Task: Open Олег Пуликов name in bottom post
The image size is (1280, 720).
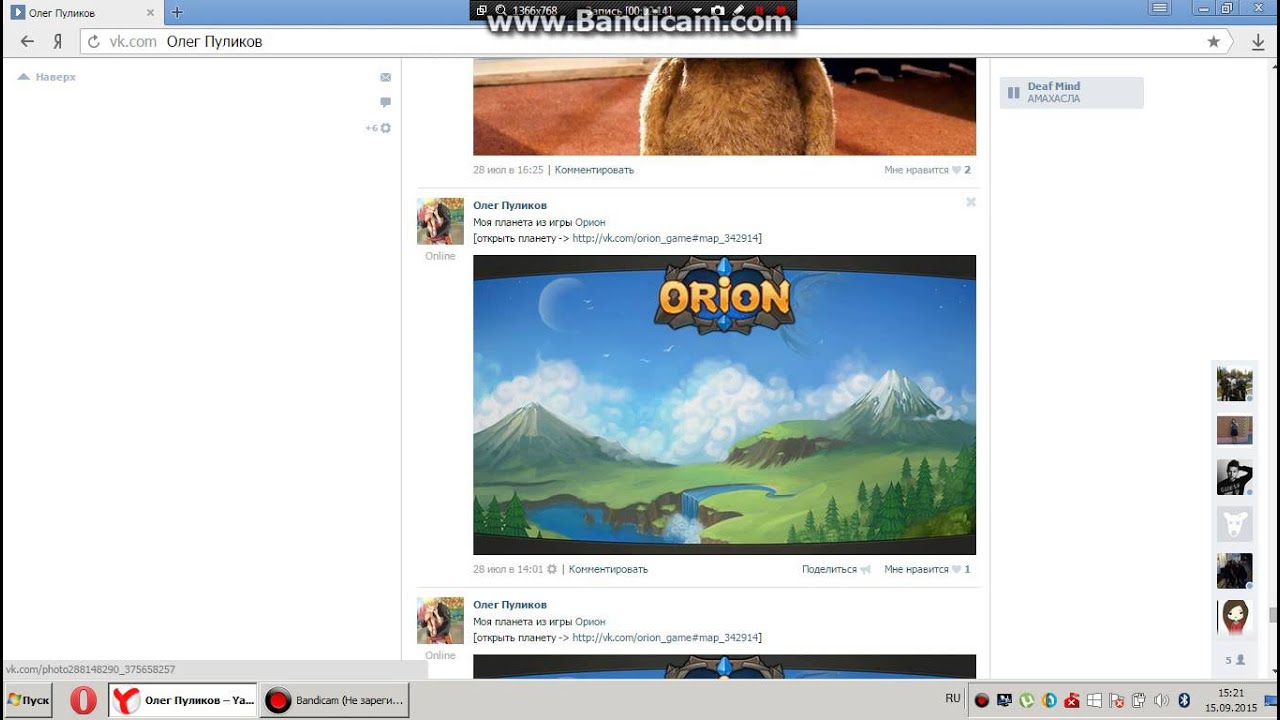Action: point(510,605)
